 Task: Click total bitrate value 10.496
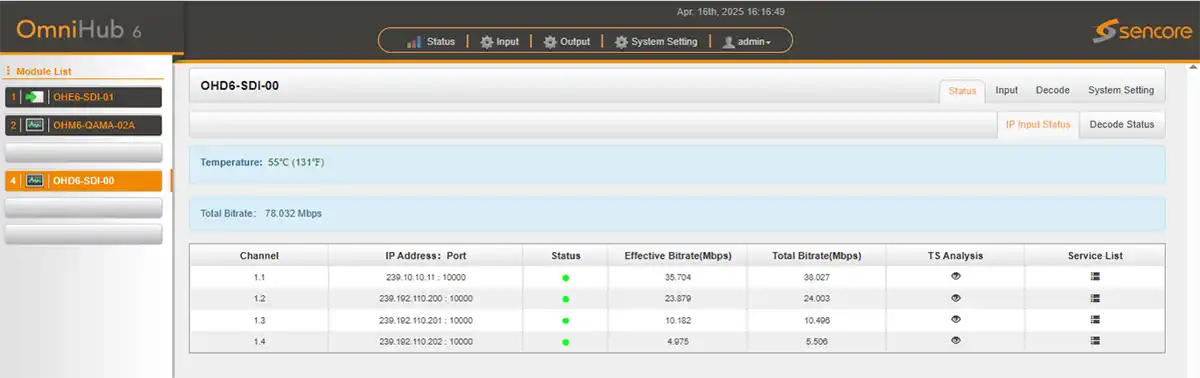(x=816, y=320)
